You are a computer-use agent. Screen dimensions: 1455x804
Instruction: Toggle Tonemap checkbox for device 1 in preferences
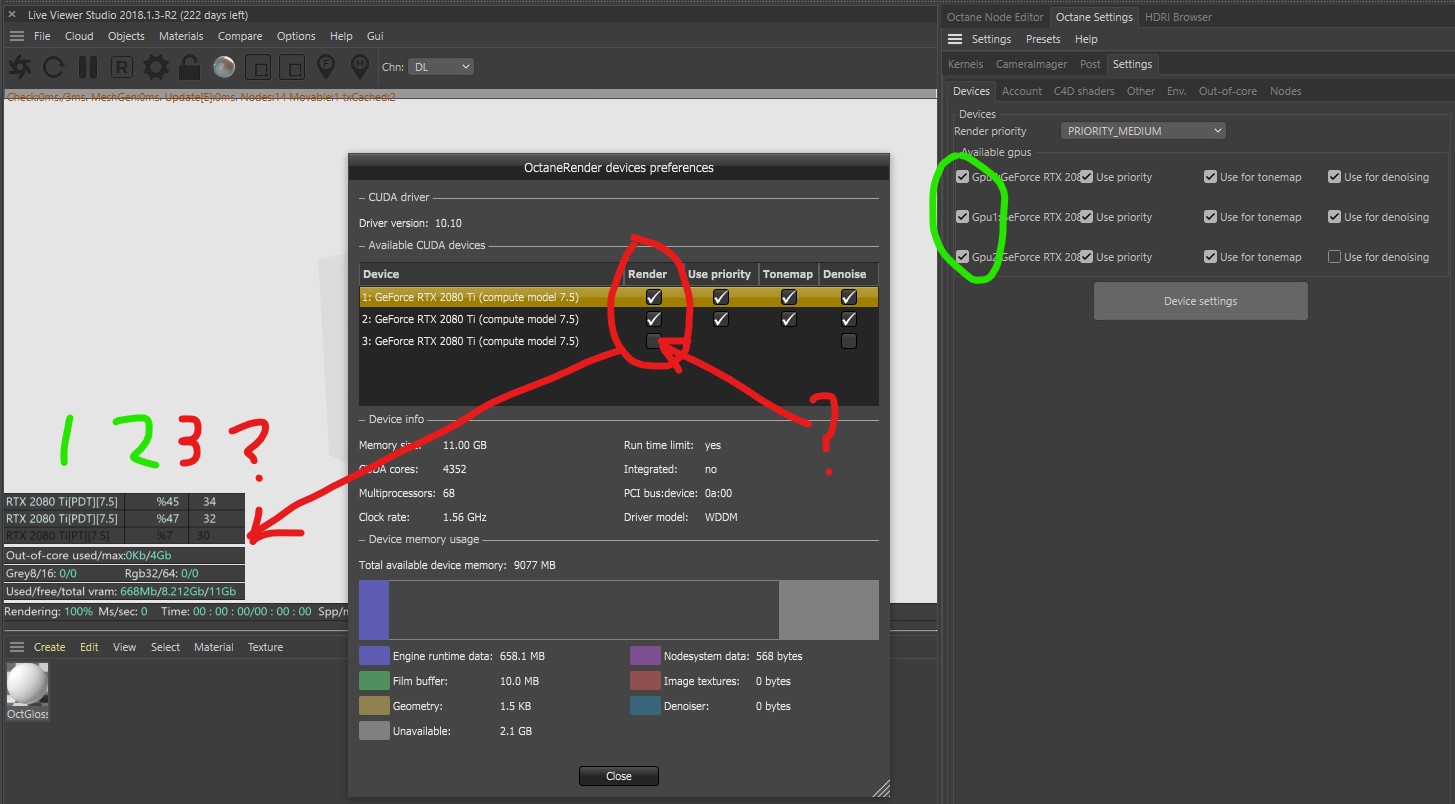tap(788, 297)
